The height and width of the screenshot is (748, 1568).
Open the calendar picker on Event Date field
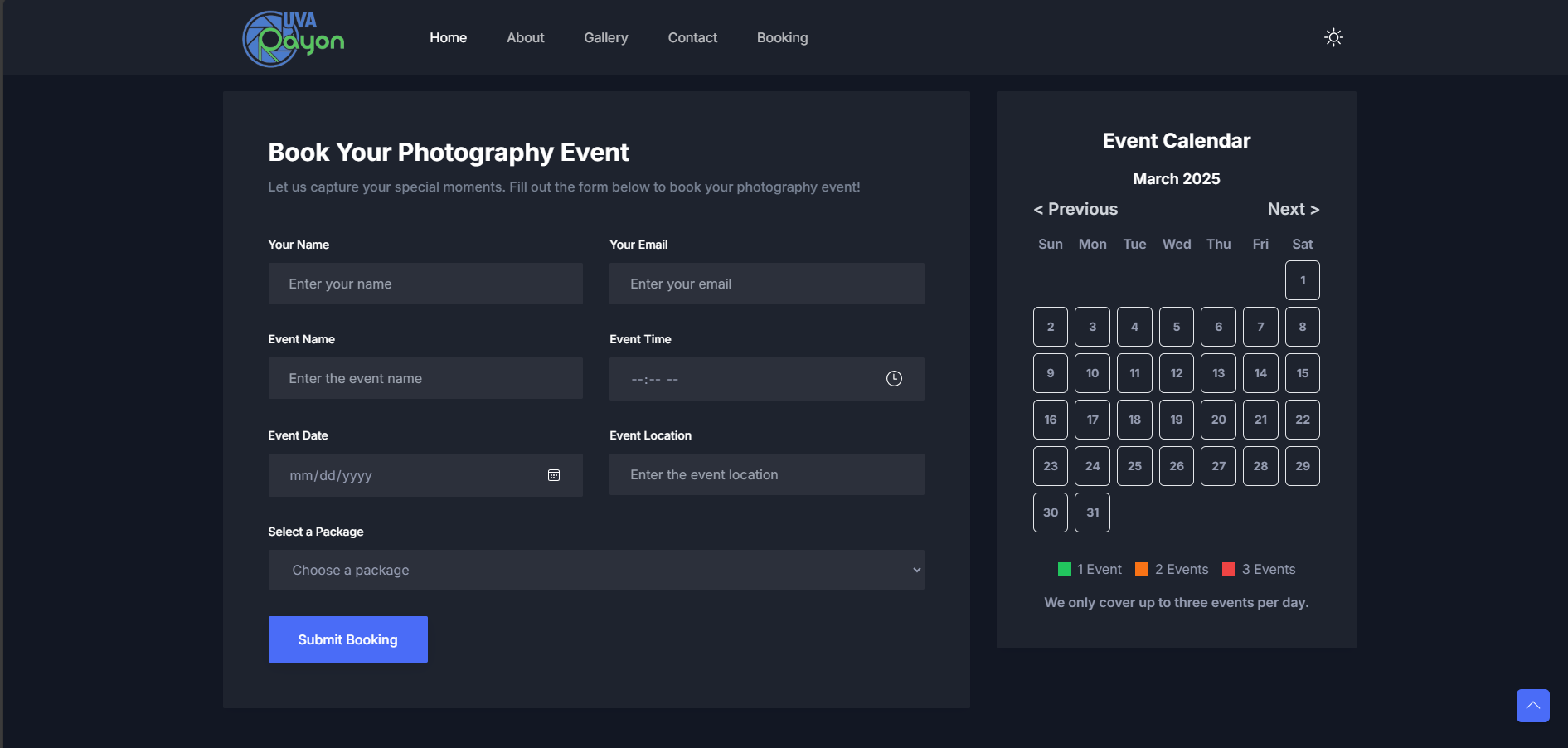pos(554,475)
